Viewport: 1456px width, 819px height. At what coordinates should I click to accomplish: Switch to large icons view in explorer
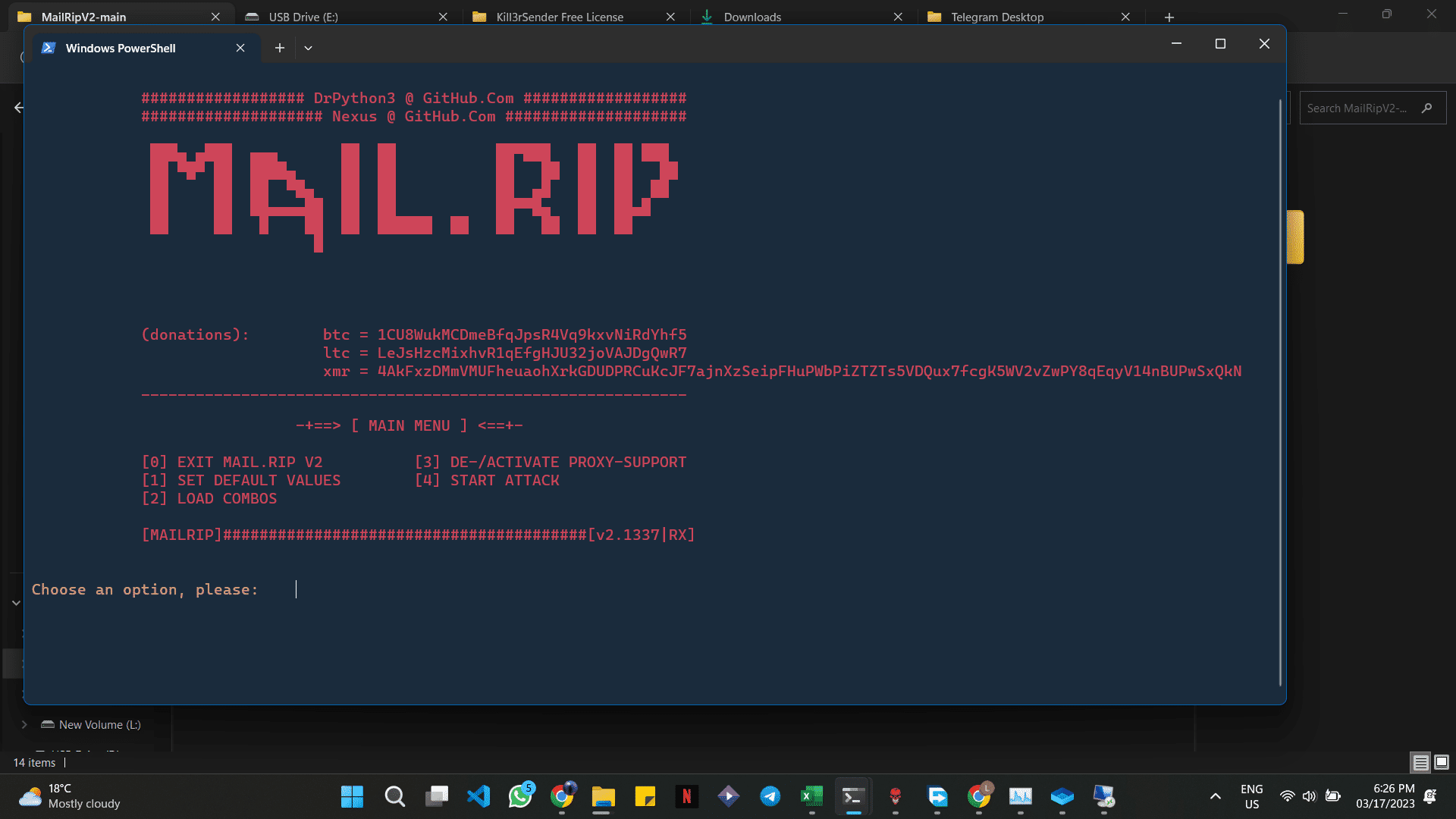[1442, 762]
